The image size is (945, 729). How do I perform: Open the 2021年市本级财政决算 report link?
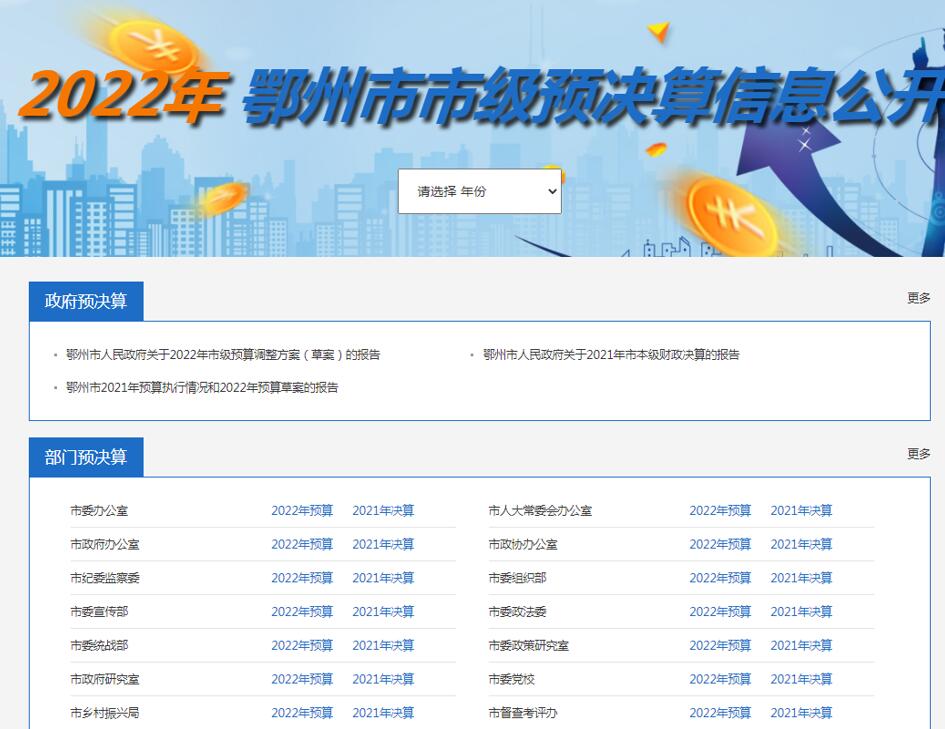click(611, 355)
